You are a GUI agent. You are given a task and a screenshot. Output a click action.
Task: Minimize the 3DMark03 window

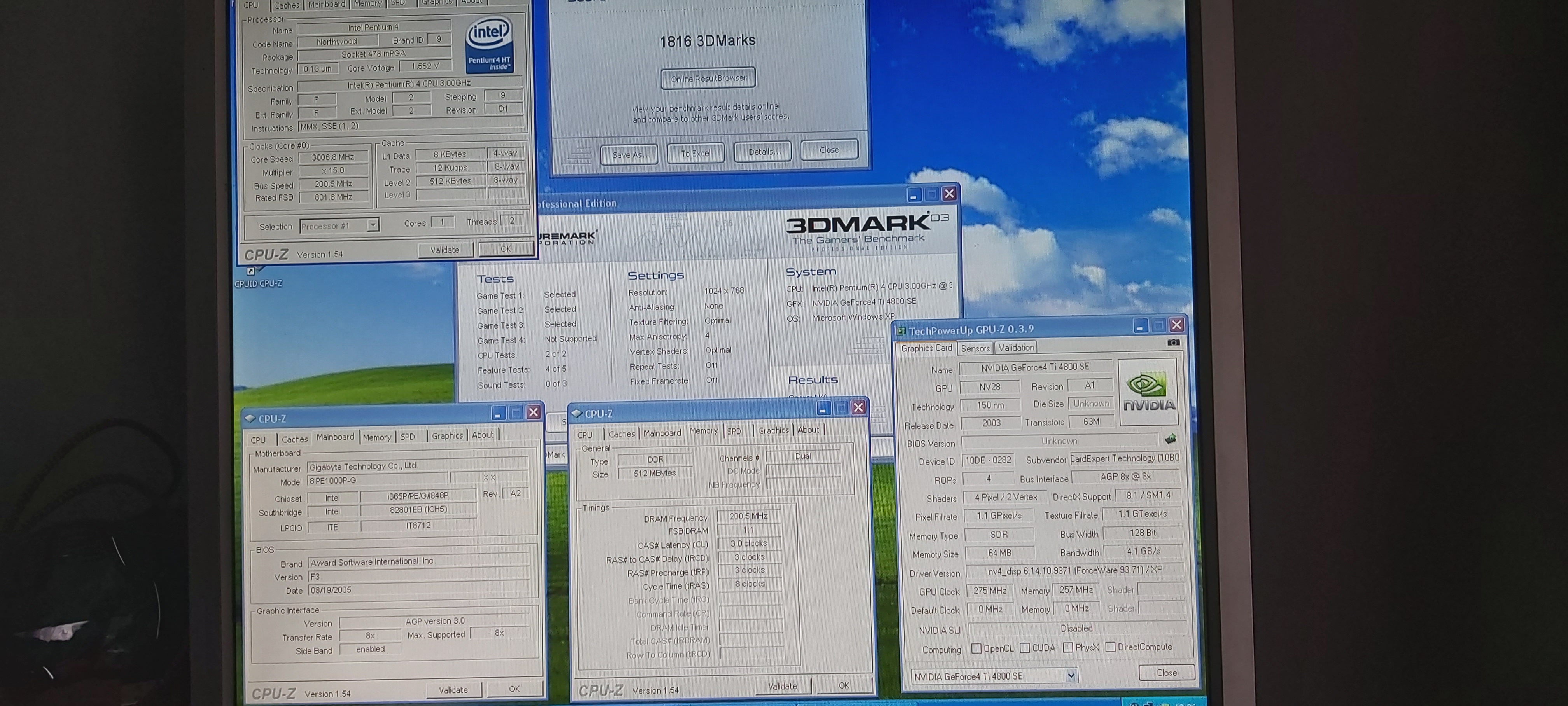pyautogui.click(x=913, y=195)
